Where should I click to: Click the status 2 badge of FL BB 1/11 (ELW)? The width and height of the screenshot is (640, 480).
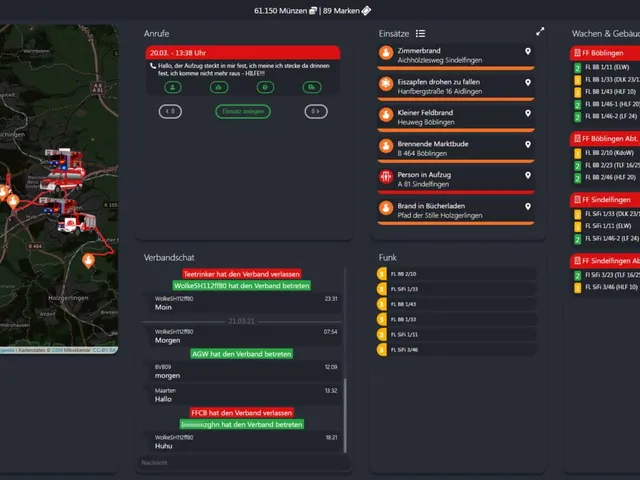coord(578,68)
